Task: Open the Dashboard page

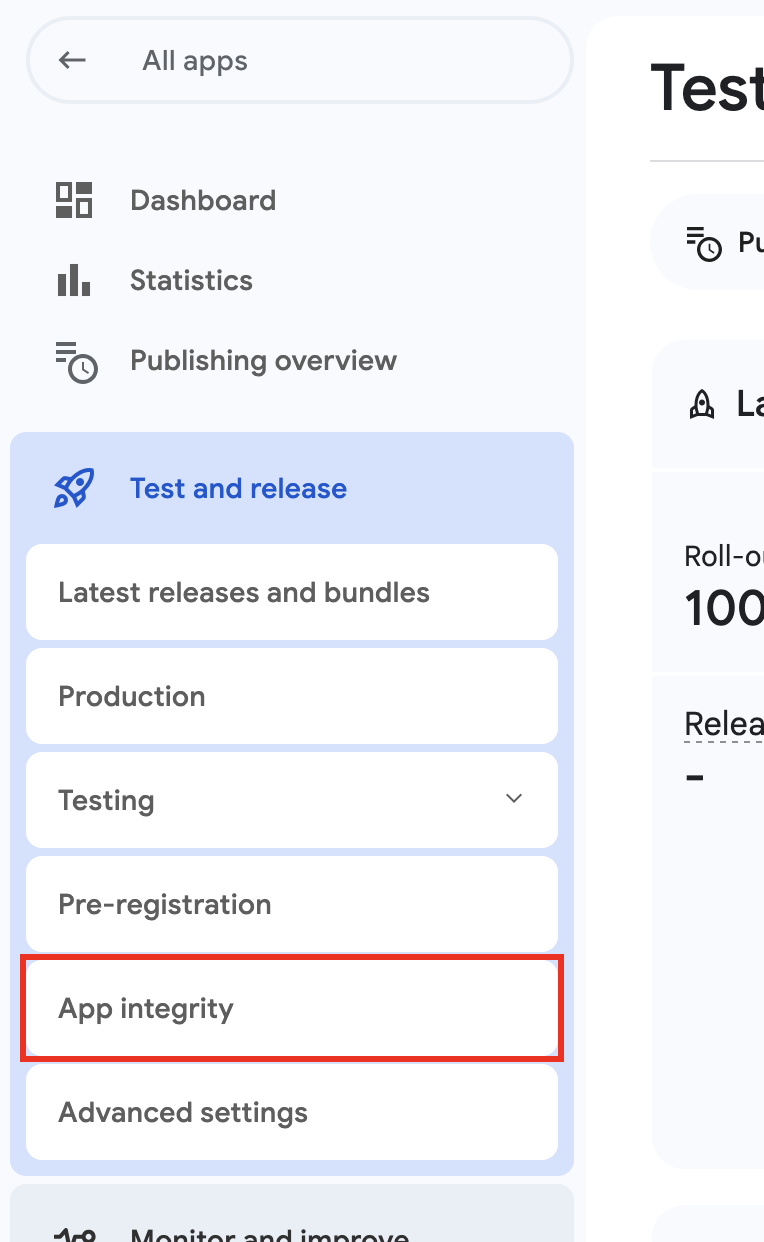Action: 203,200
